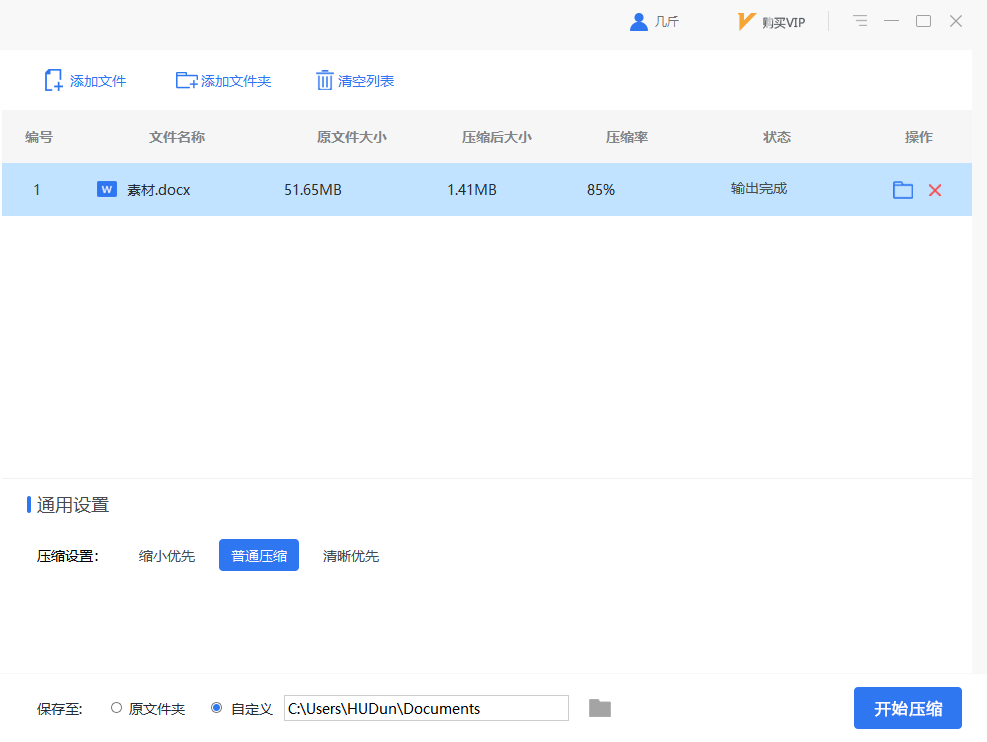
Task: Choose 缩小优先 compression option
Action: click(167, 556)
